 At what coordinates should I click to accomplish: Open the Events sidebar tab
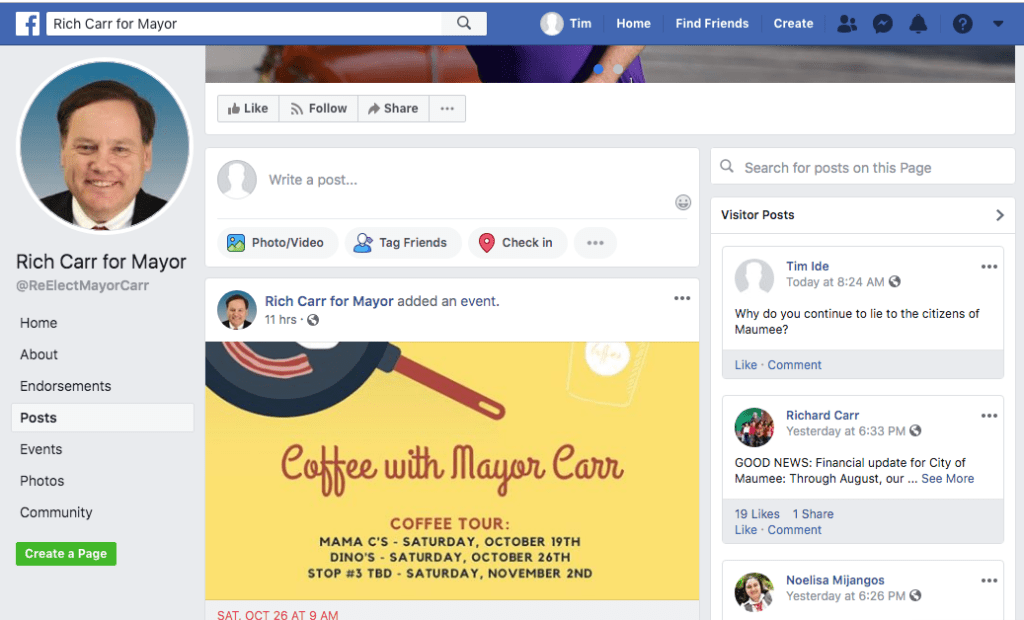tap(41, 449)
